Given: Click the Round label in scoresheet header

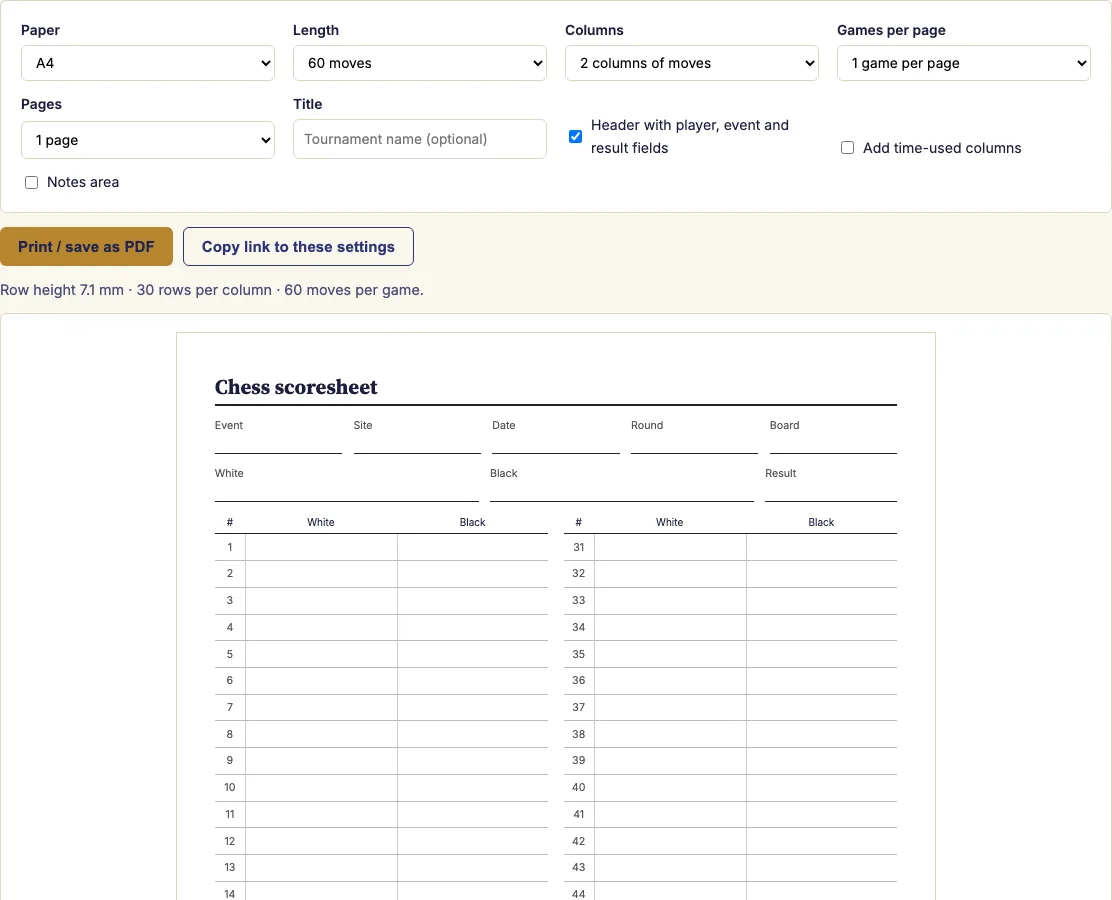Looking at the screenshot, I should (x=647, y=426).
